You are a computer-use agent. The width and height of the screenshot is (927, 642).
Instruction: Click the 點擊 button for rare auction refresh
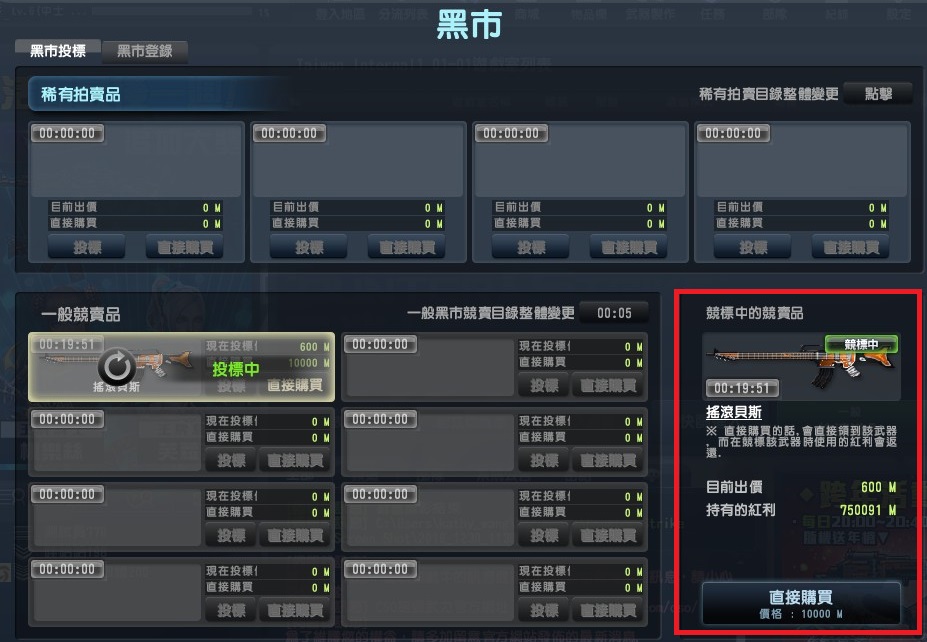pos(878,94)
